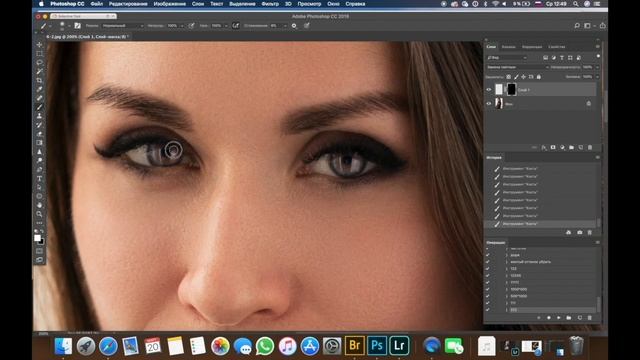Select the Rectangular Marquee tool

[39, 54]
